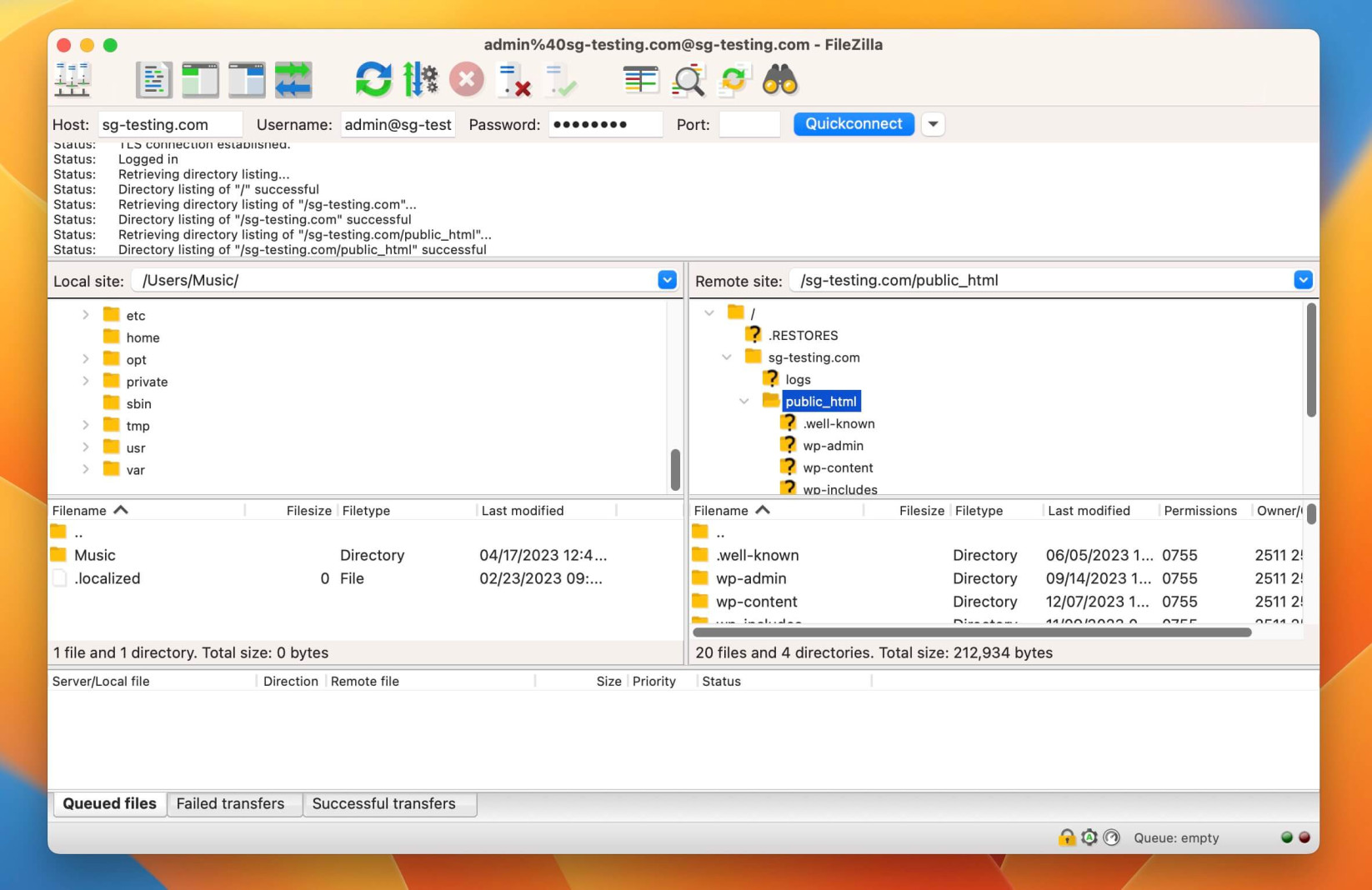Screen dimensions: 1372x890
Task: Open the Local site path dropdown
Action: [667, 280]
